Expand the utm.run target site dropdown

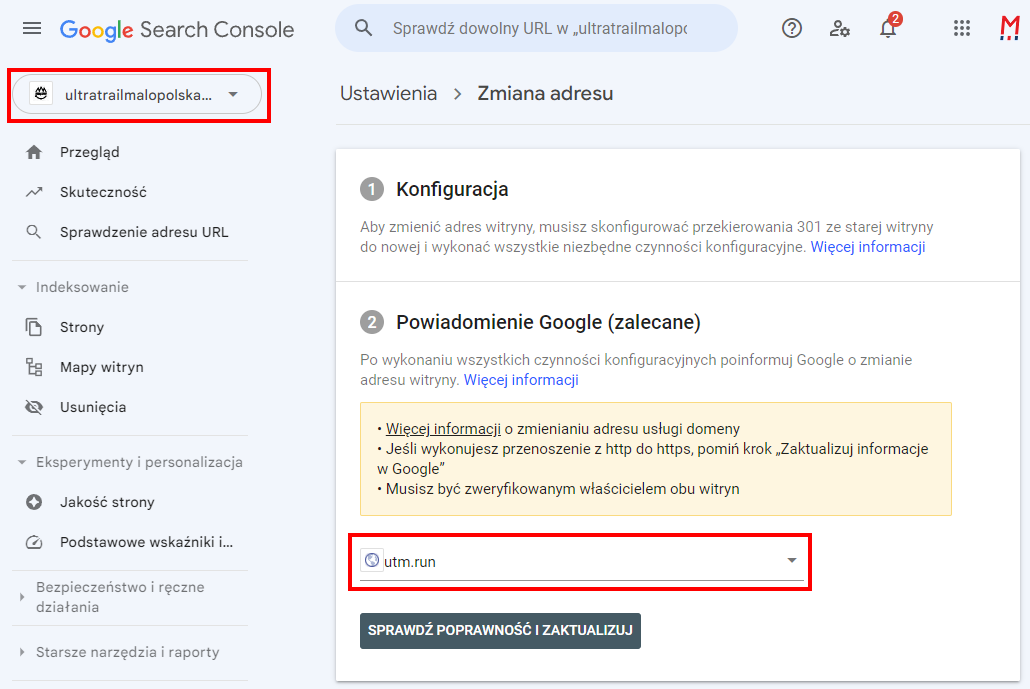792,561
